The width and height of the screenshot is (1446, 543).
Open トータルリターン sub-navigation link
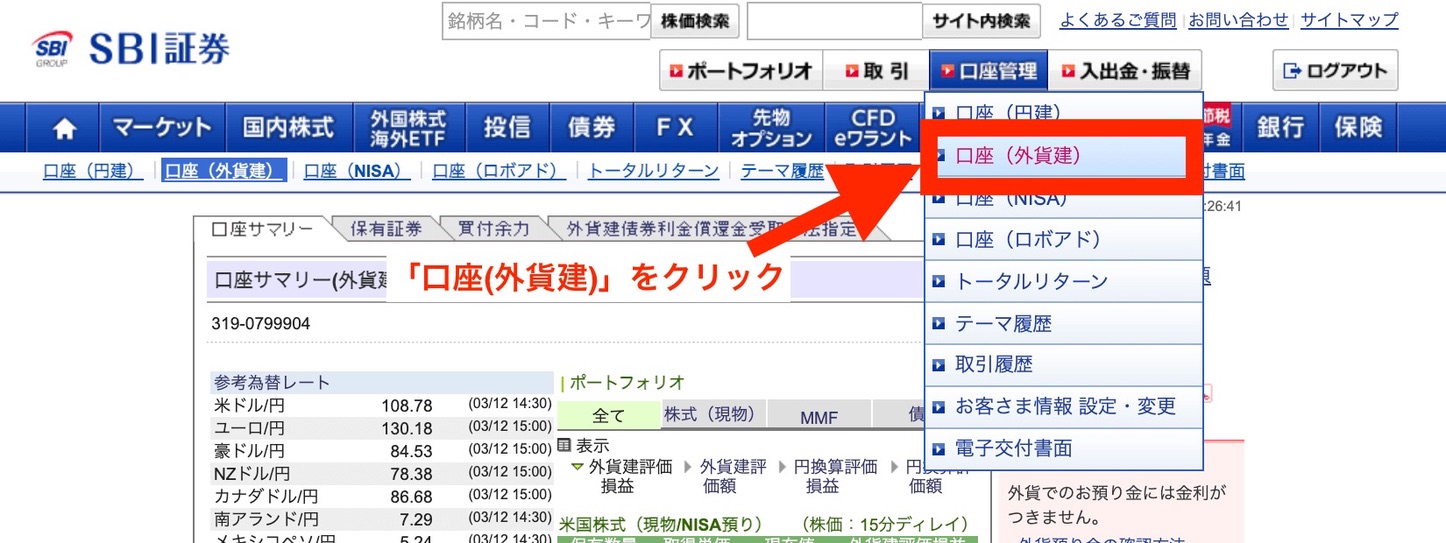(654, 171)
